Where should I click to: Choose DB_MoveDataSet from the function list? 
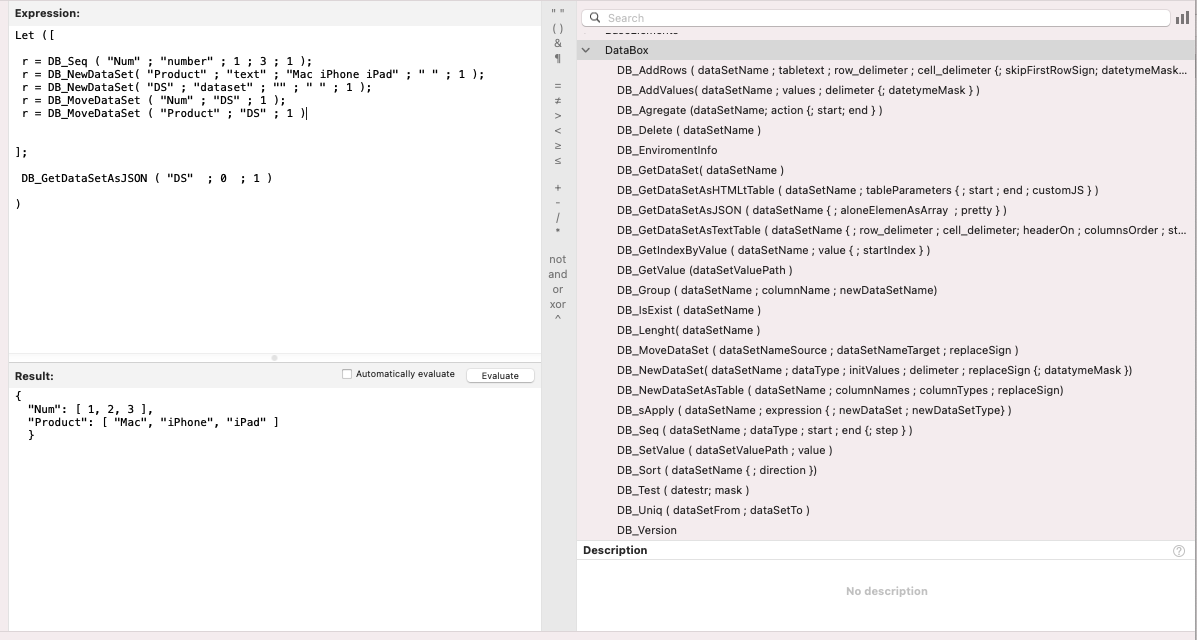coord(662,350)
